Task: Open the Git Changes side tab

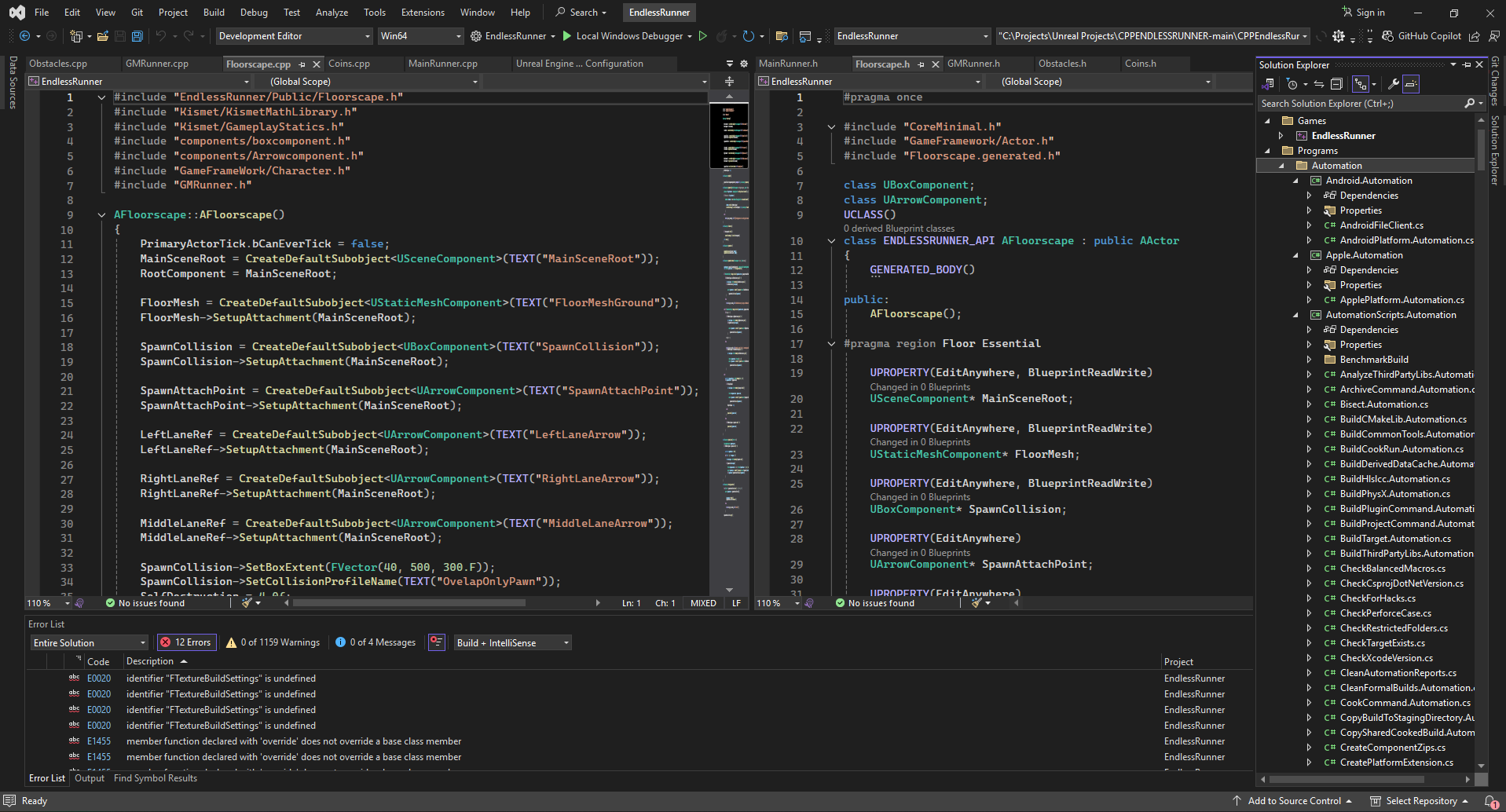Action: click(x=1495, y=81)
